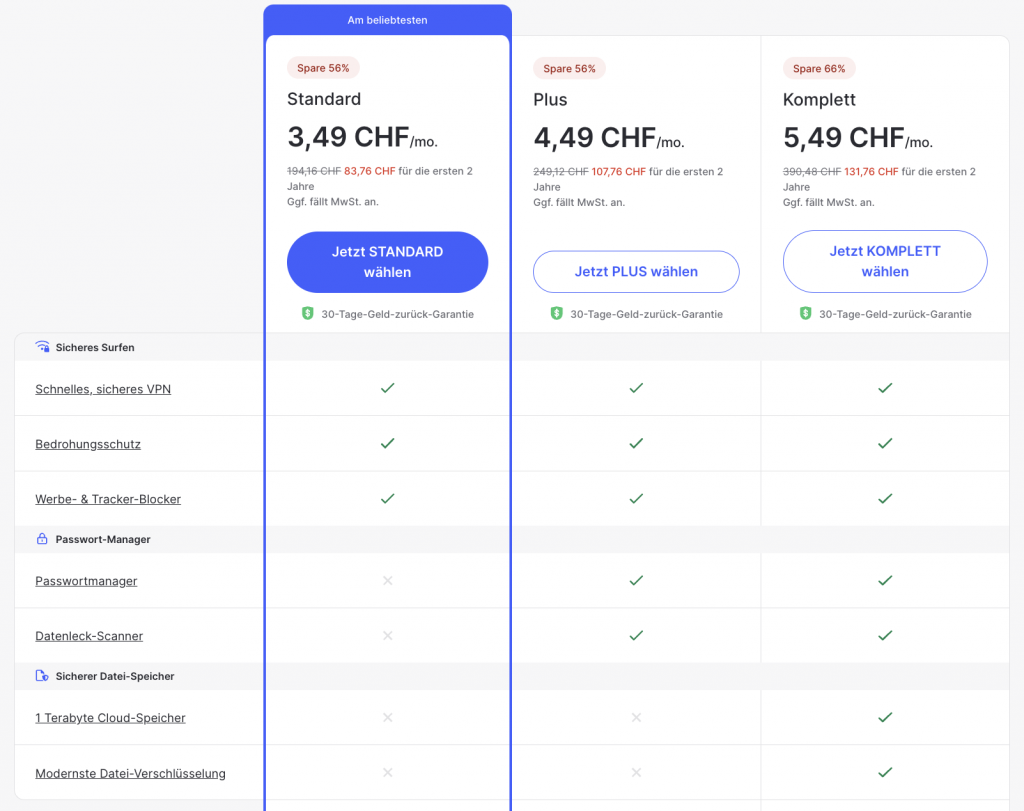1024x811 pixels.
Task: Click Standard checkmark for Schnelles, sicheres VPN
Action: click(387, 388)
